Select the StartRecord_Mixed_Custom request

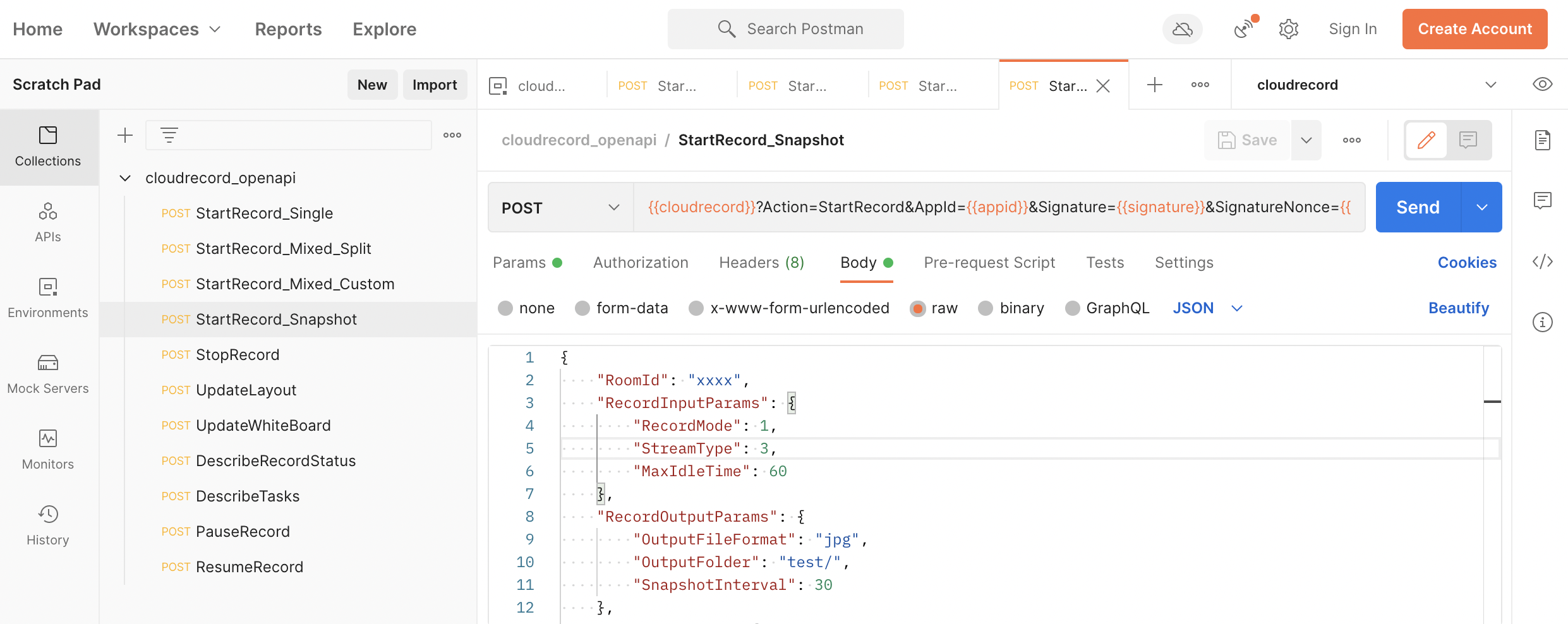pyautogui.click(x=288, y=284)
